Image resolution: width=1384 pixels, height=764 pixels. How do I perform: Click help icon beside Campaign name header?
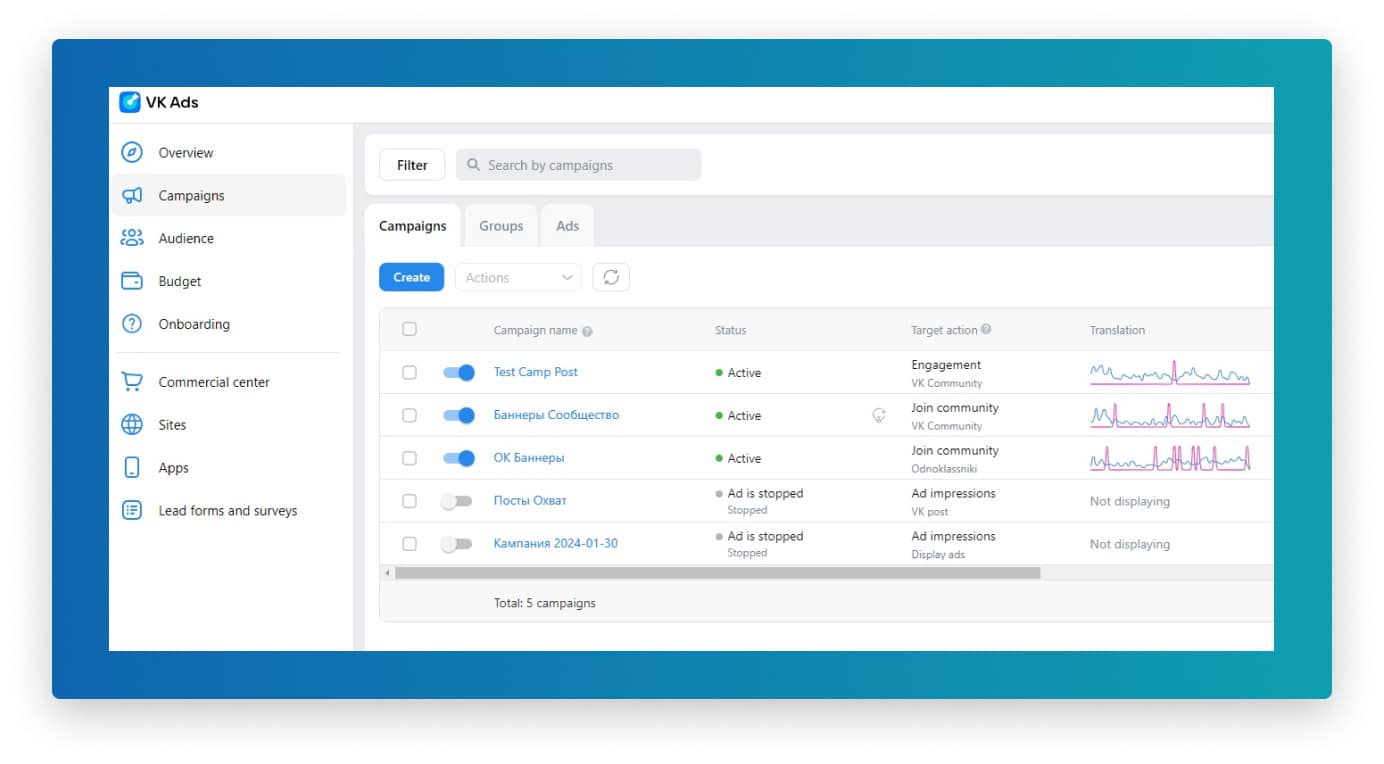point(587,332)
